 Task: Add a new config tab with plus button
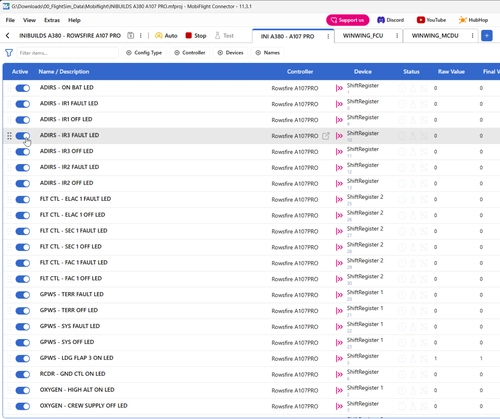487,36
